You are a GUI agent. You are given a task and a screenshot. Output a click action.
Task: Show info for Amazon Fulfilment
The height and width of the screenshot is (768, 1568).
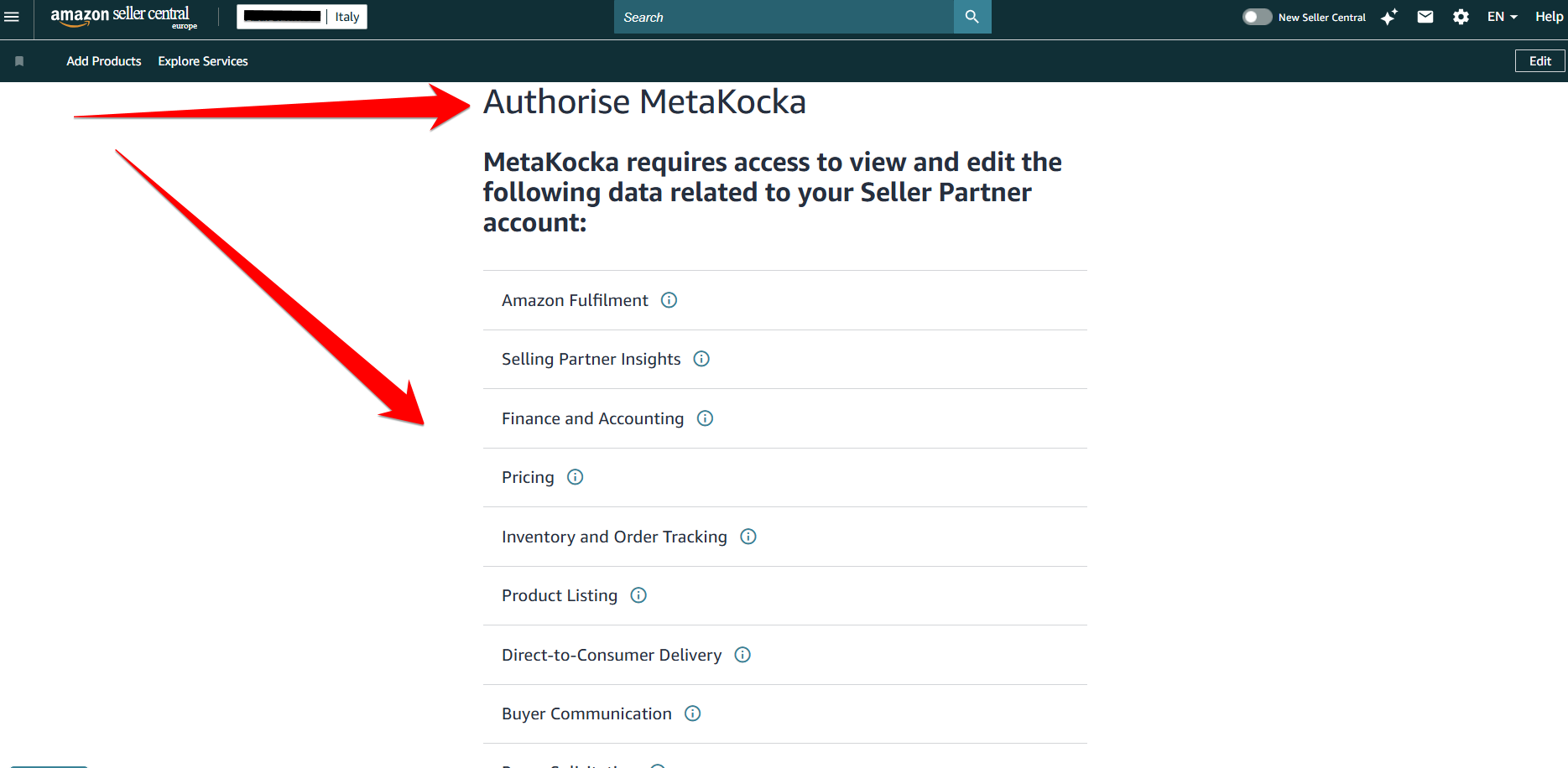point(669,300)
